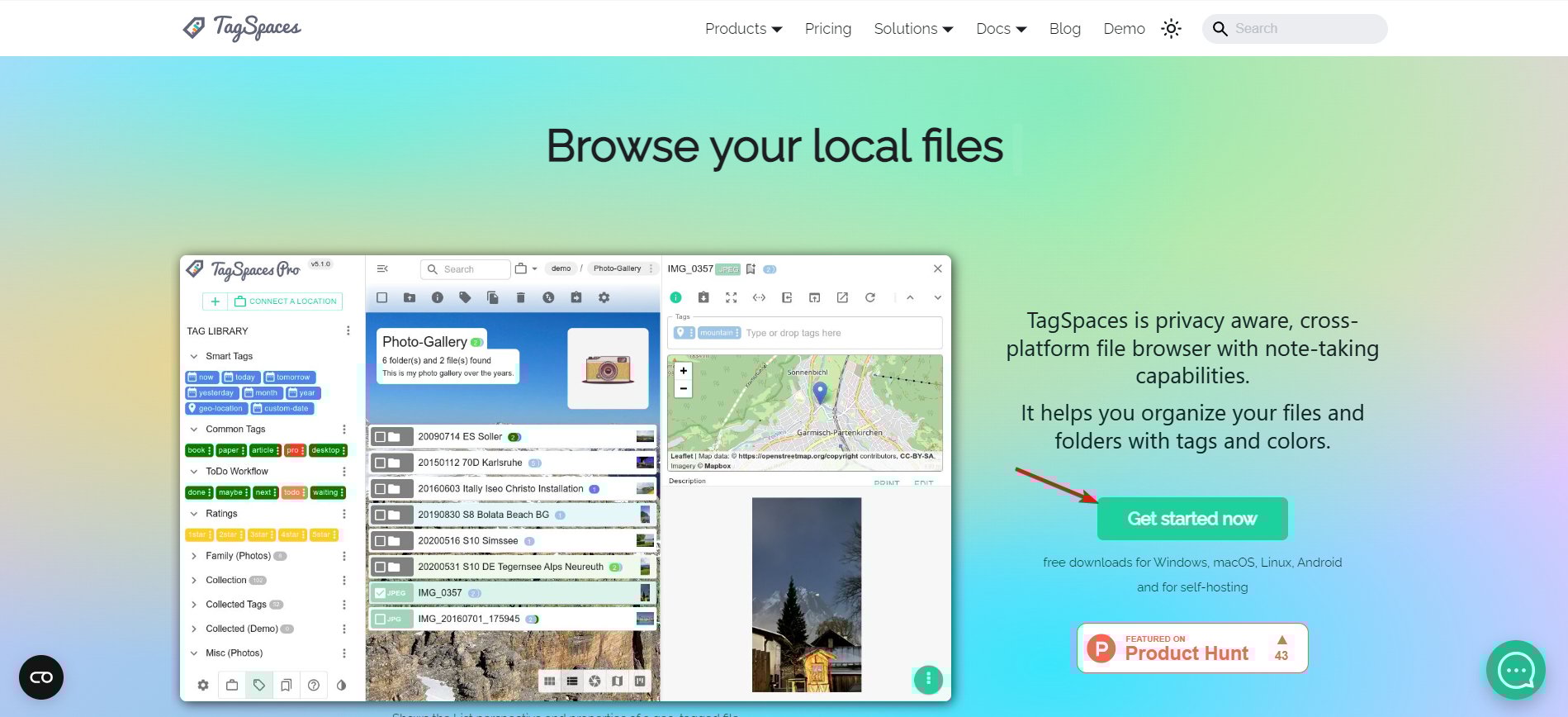Zoom in on the map with plus

coord(683,371)
